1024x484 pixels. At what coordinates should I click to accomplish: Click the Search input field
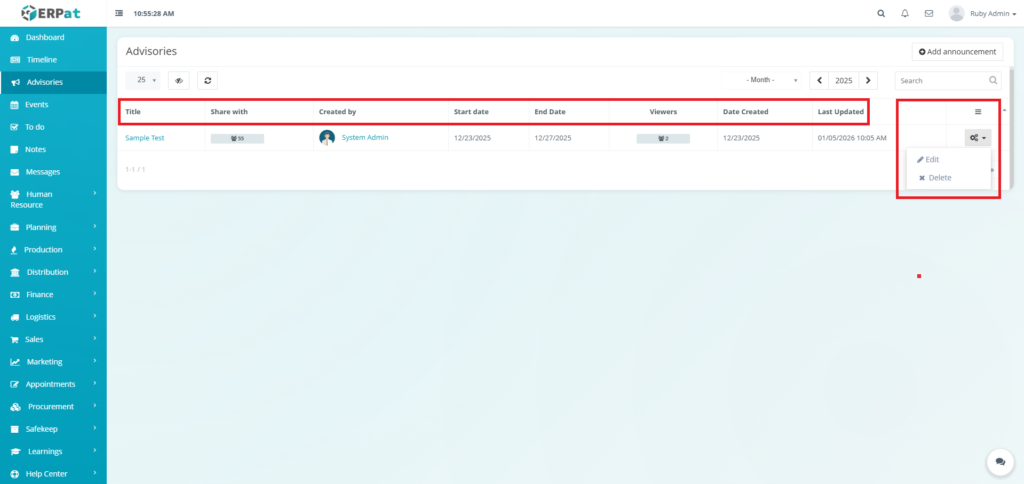[x=940, y=80]
